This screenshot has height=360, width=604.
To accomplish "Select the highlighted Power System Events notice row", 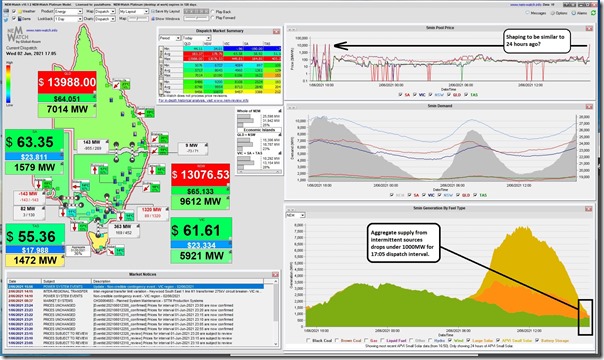I will [x=136, y=286].
